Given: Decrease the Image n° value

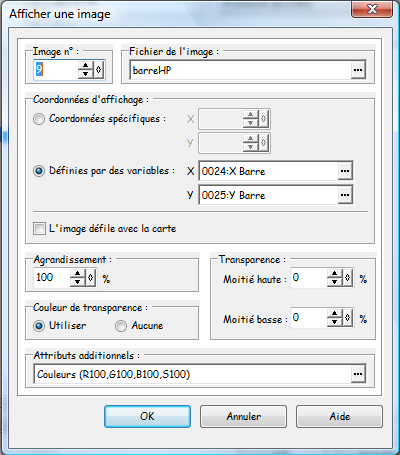Looking at the screenshot, I should pyautogui.click(x=86, y=74).
